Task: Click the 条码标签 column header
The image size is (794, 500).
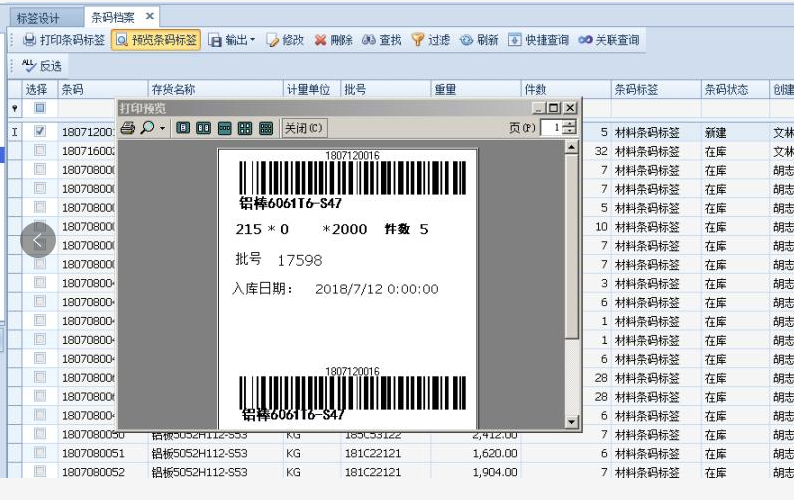Action: tap(656, 90)
